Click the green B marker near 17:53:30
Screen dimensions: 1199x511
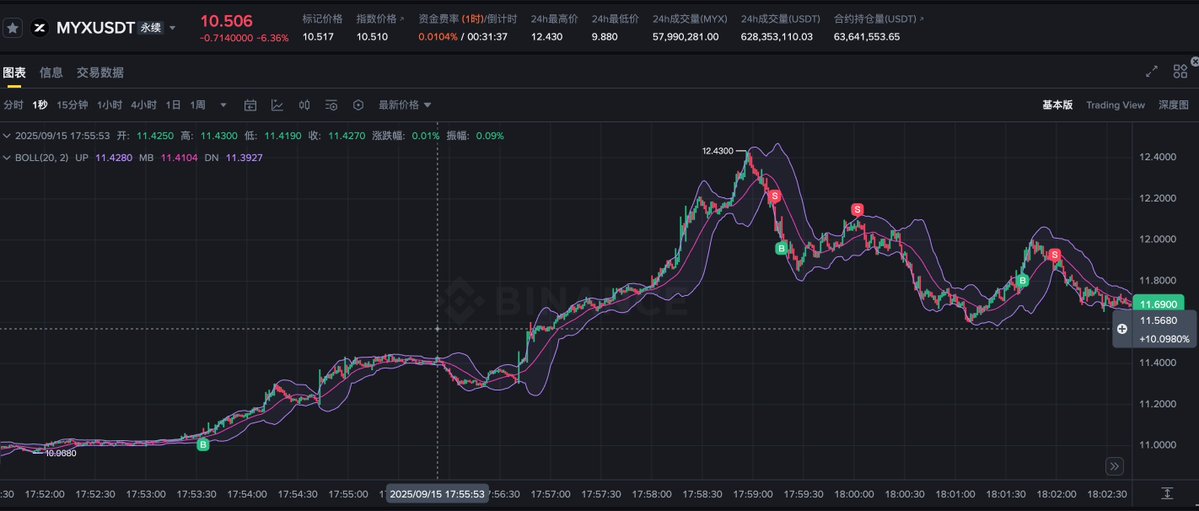(203, 444)
